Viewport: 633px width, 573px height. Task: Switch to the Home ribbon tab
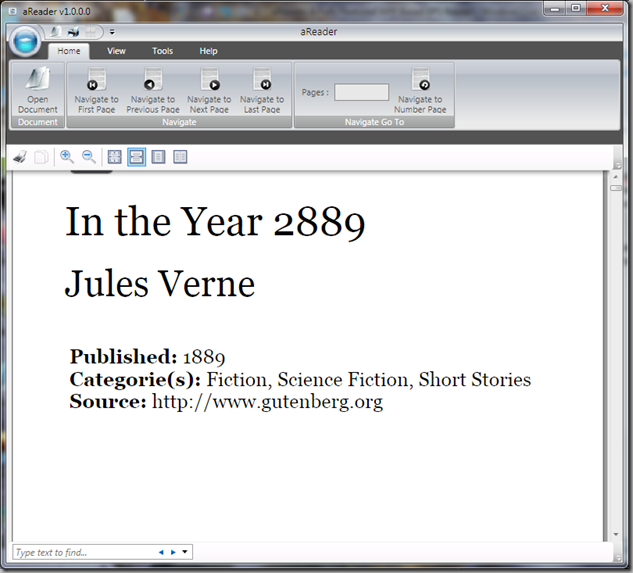69,51
